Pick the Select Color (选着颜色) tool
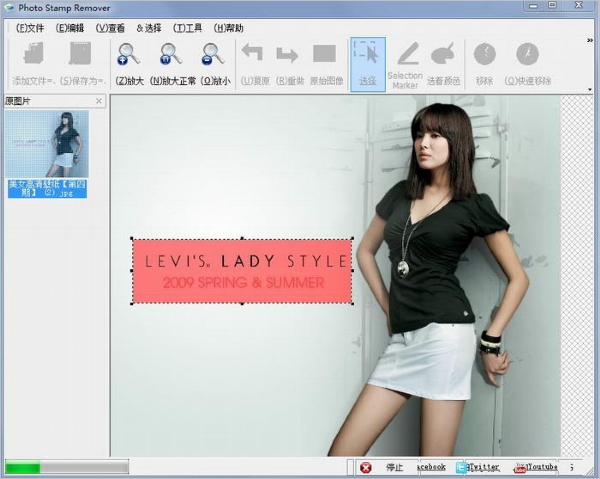The height and width of the screenshot is (479, 600). [442, 54]
